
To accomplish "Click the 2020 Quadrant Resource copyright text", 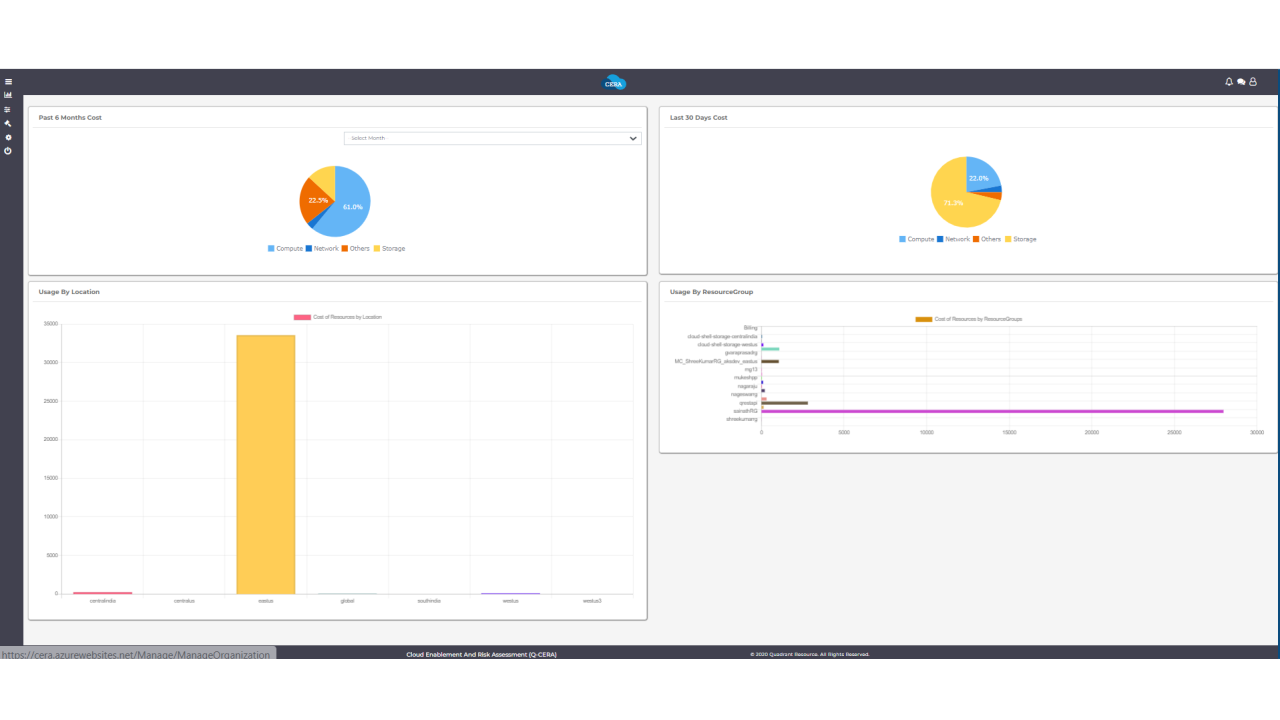I will click(810, 654).
